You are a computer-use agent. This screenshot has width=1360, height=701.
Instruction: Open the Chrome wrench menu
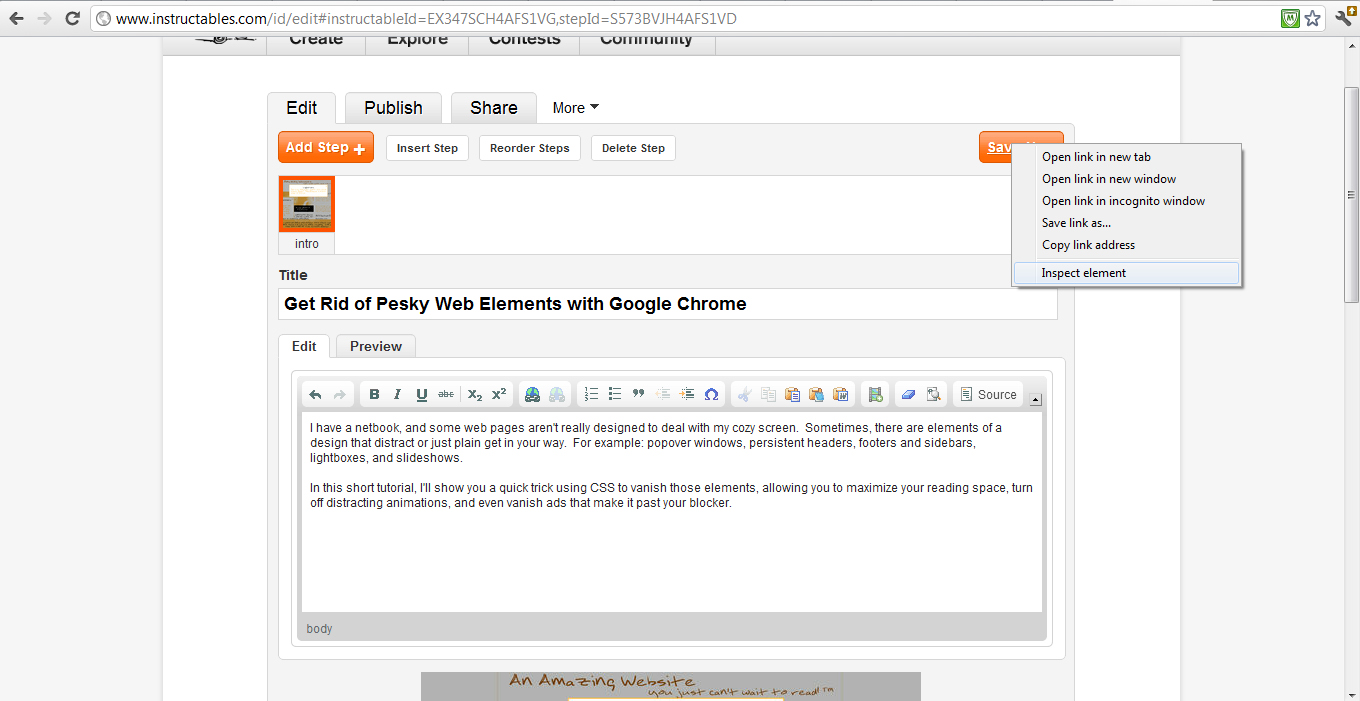pyautogui.click(x=1344, y=17)
